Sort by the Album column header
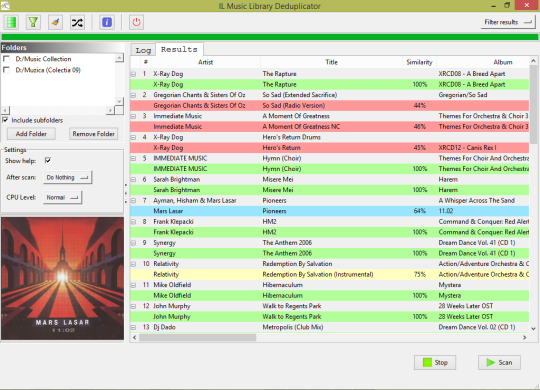This screenshot has height=390, width=540. (x=483, y=62)
